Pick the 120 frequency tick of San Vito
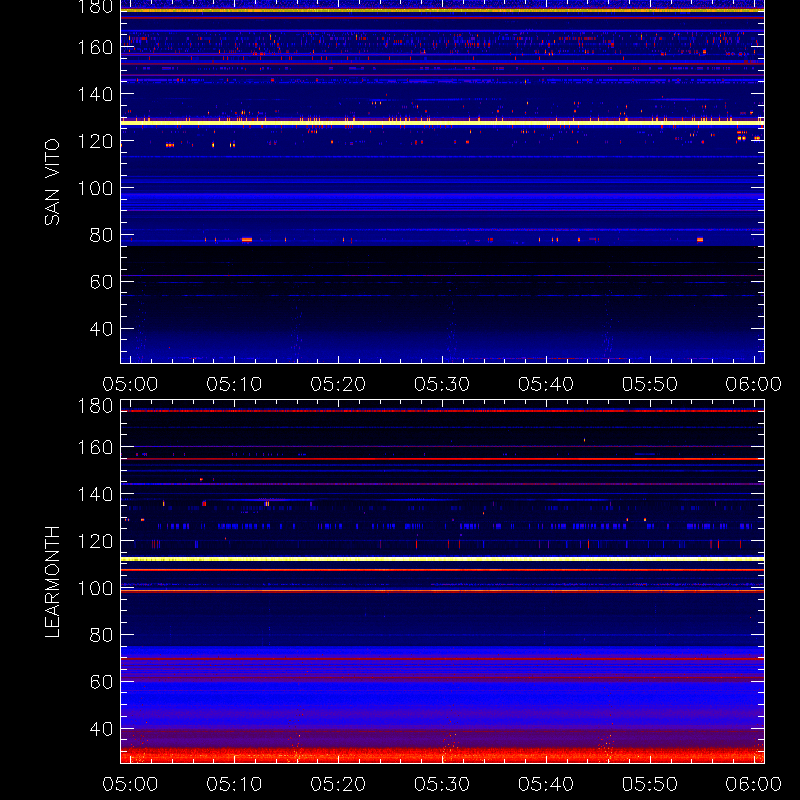800x800 pixels. (95, 141)
